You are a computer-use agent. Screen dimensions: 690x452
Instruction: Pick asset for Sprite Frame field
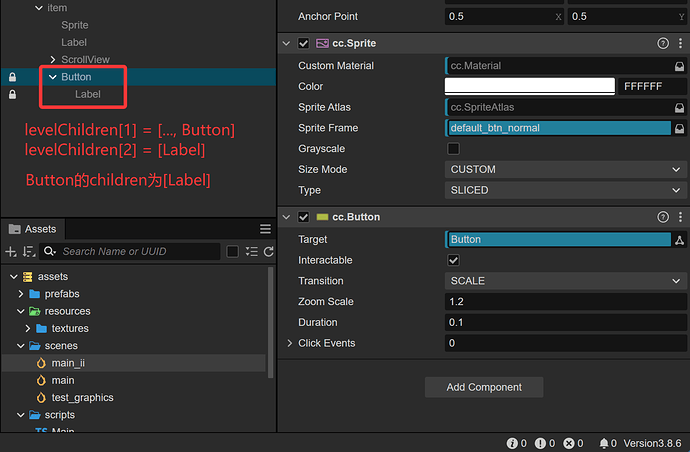click(679, 128)
